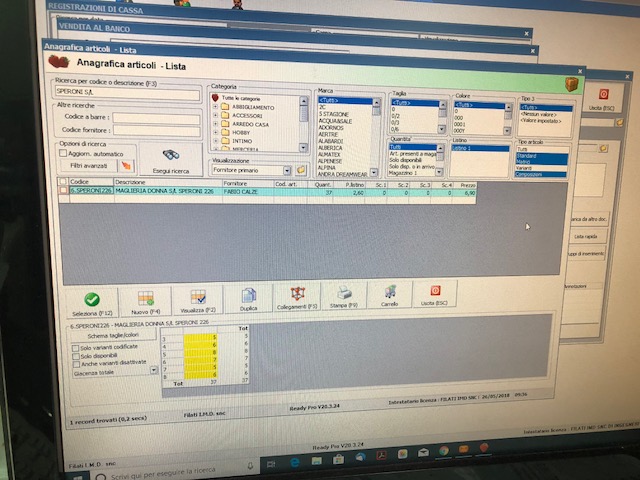Open the Giacenza totale dropdown
Viewport: 640px width, 480px height.
coord(153,370)
